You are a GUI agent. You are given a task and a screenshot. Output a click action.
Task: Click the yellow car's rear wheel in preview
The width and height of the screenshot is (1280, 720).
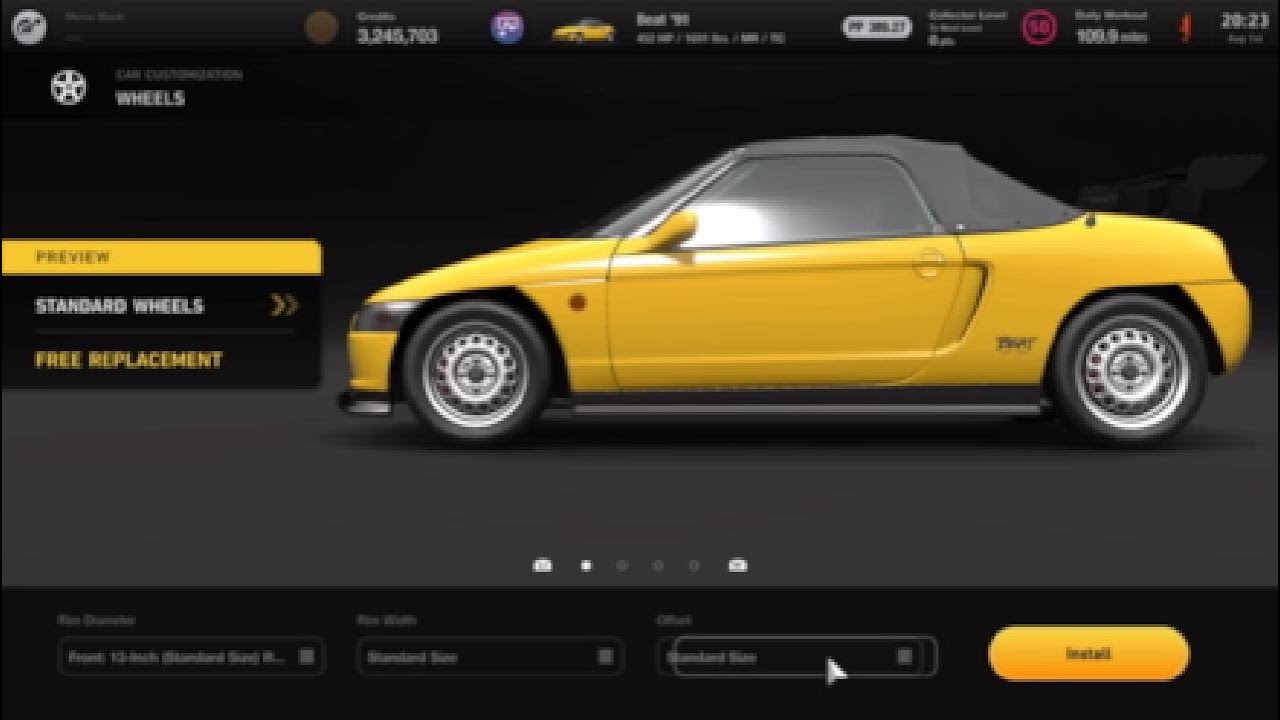coord(1130,370)
